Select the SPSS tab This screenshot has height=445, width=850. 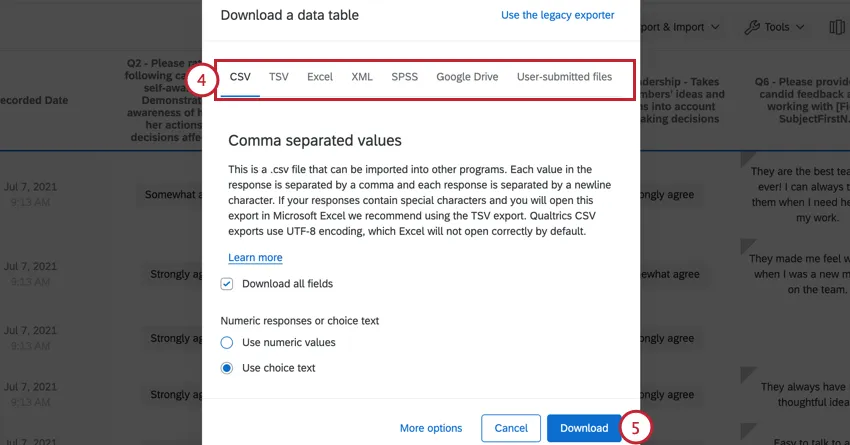click(405, 77)
